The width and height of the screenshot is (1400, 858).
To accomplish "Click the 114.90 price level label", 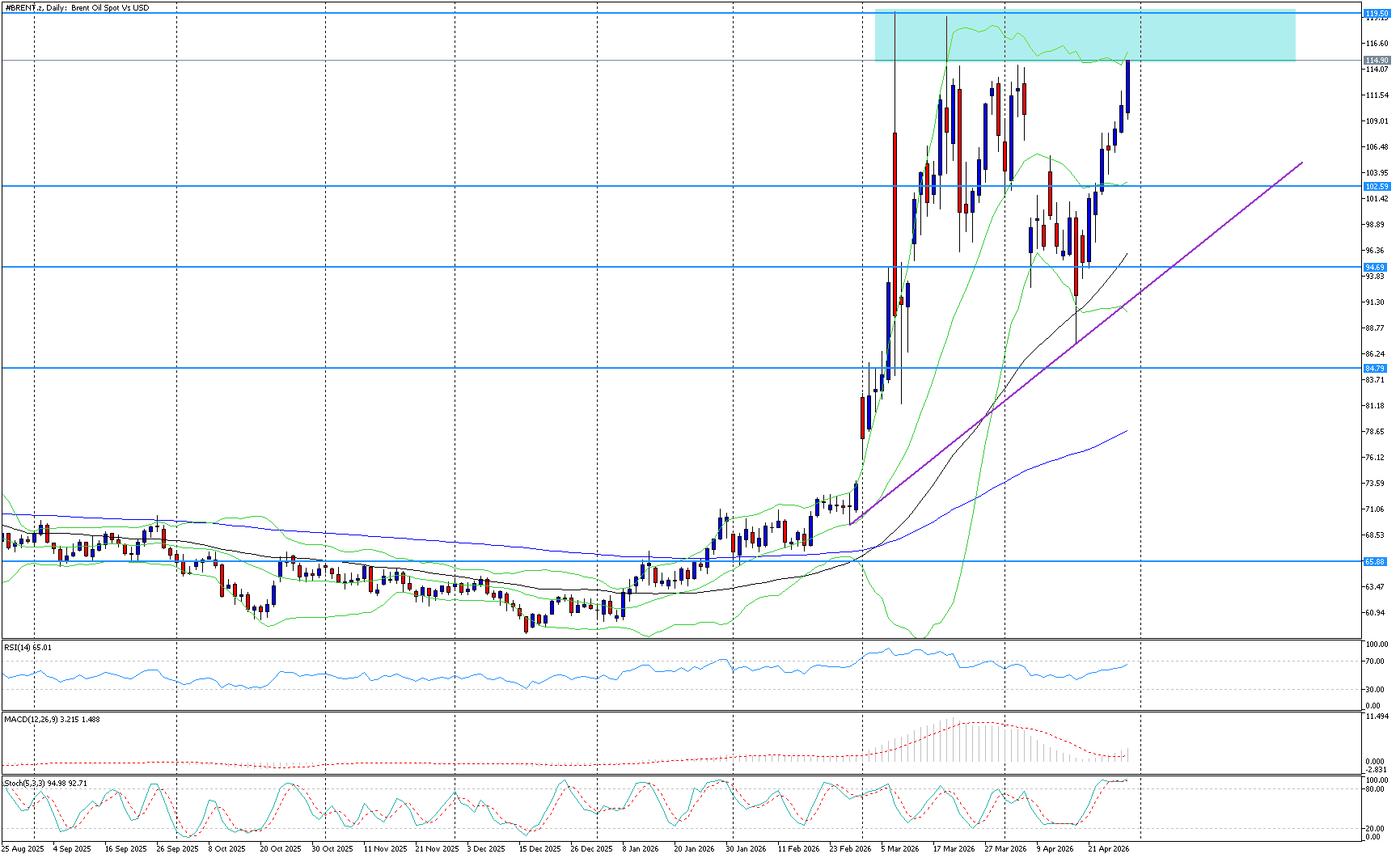I will [x=1376, y=61].
